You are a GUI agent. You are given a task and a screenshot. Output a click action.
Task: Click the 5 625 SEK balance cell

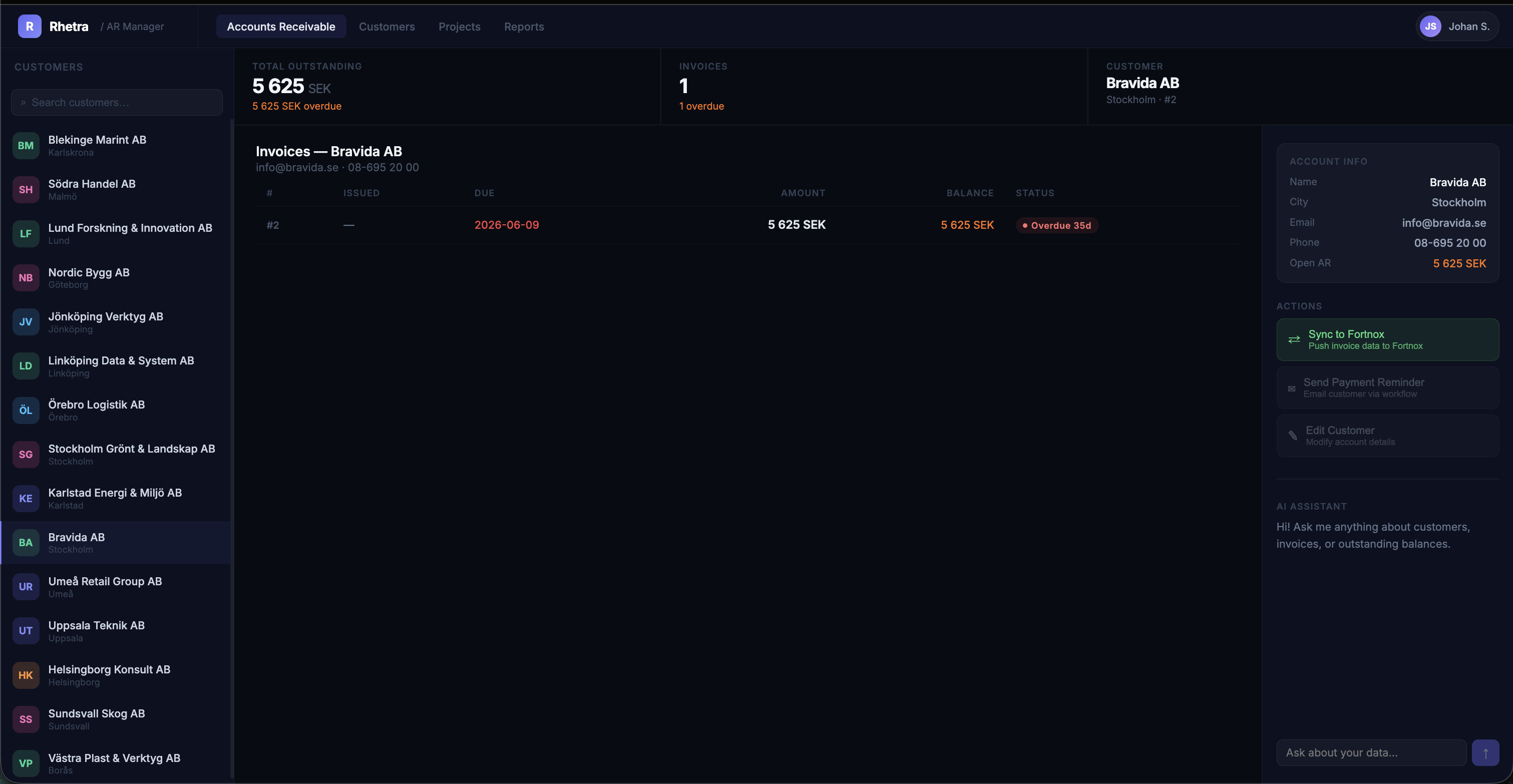(967, 225)
